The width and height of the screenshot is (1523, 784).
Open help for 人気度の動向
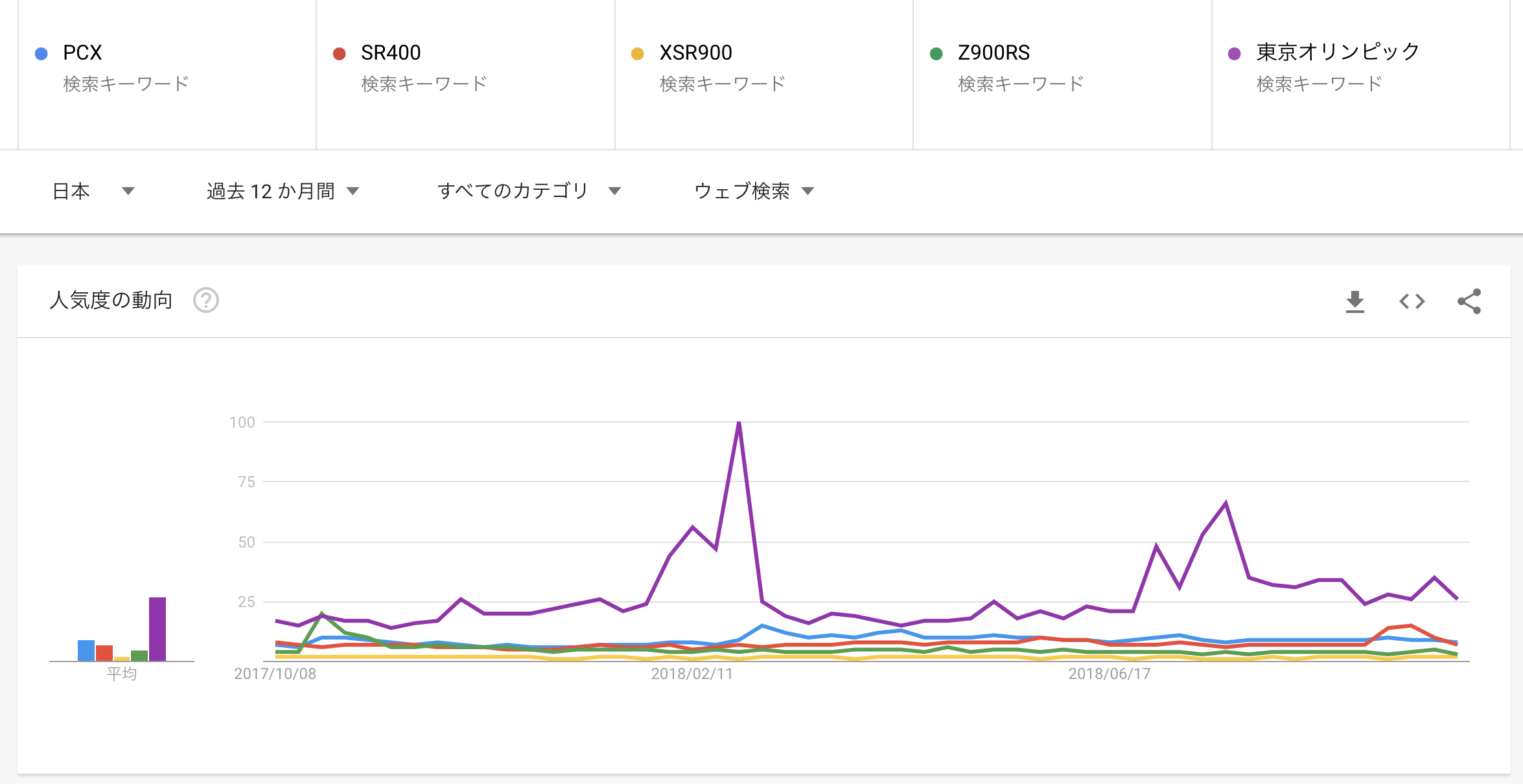coord(206,300)
